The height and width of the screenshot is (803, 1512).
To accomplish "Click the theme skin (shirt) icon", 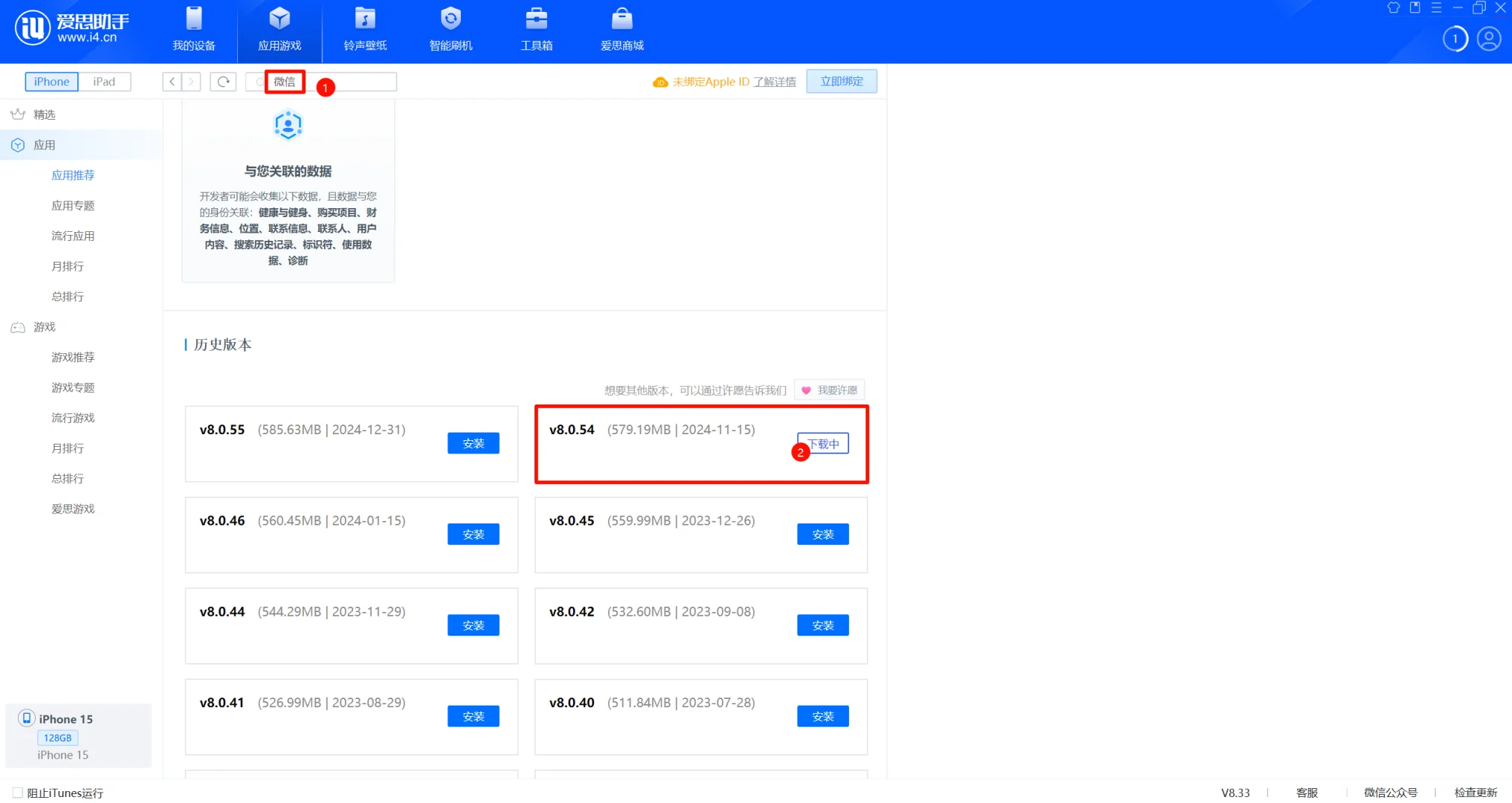I will click(x=1394, y=8).
